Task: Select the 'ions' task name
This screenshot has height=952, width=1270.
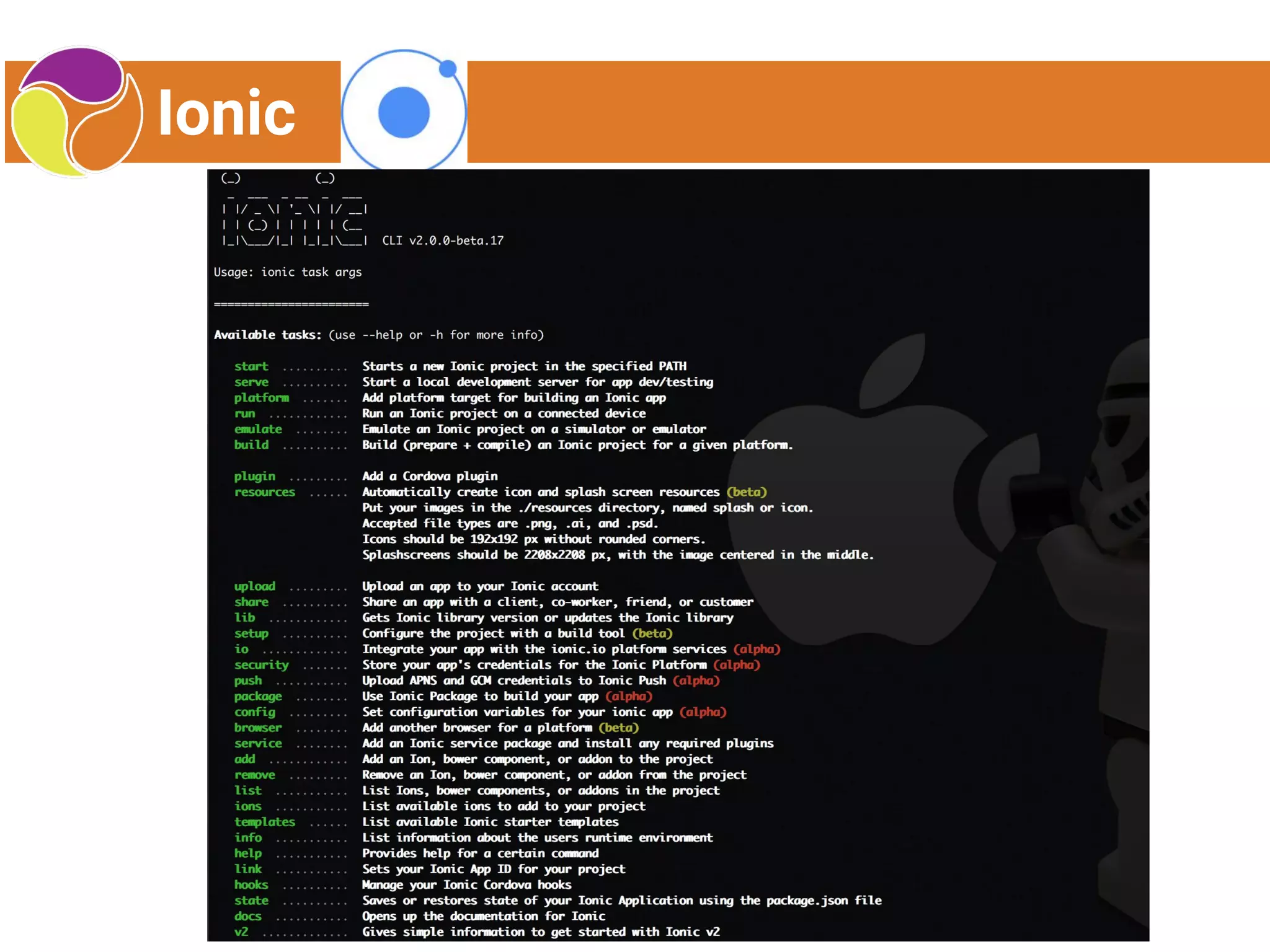Action: (248, 806)
